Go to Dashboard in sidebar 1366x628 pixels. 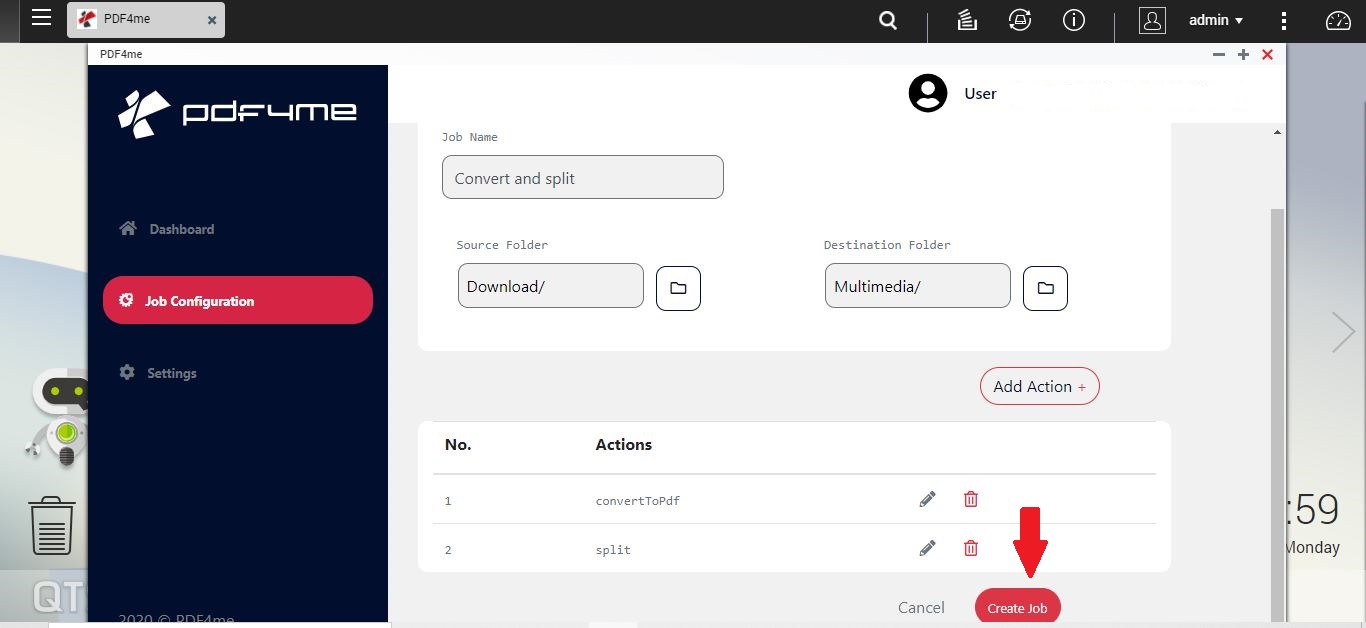[167, 229]
